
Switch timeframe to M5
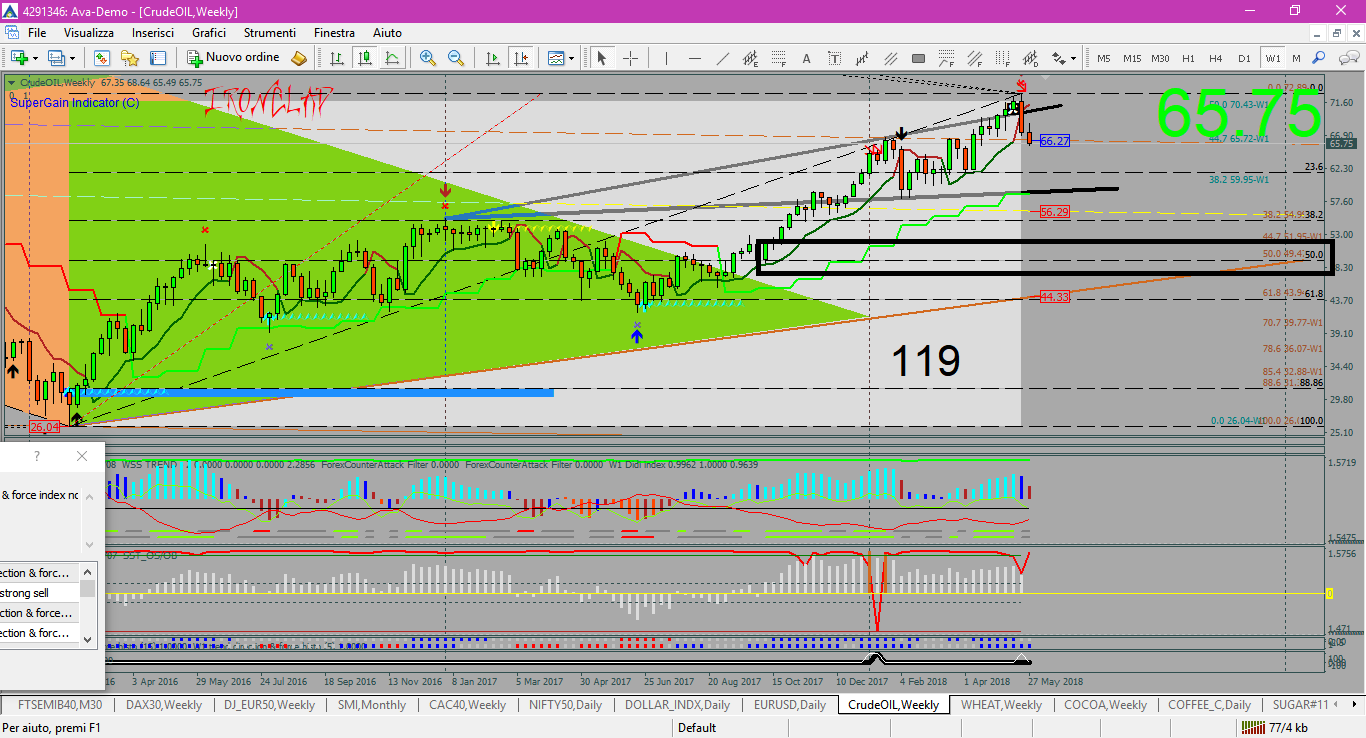pyautogui.click(x=1103, y=58)
